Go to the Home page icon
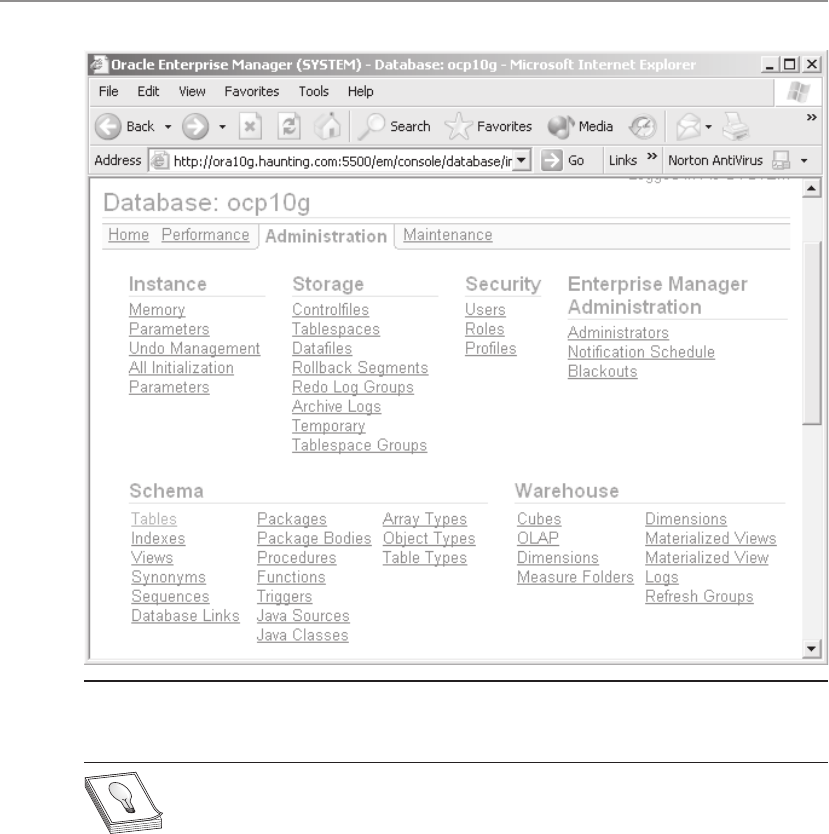This screenshot has height=834, width=829. (x=328, y=127)
